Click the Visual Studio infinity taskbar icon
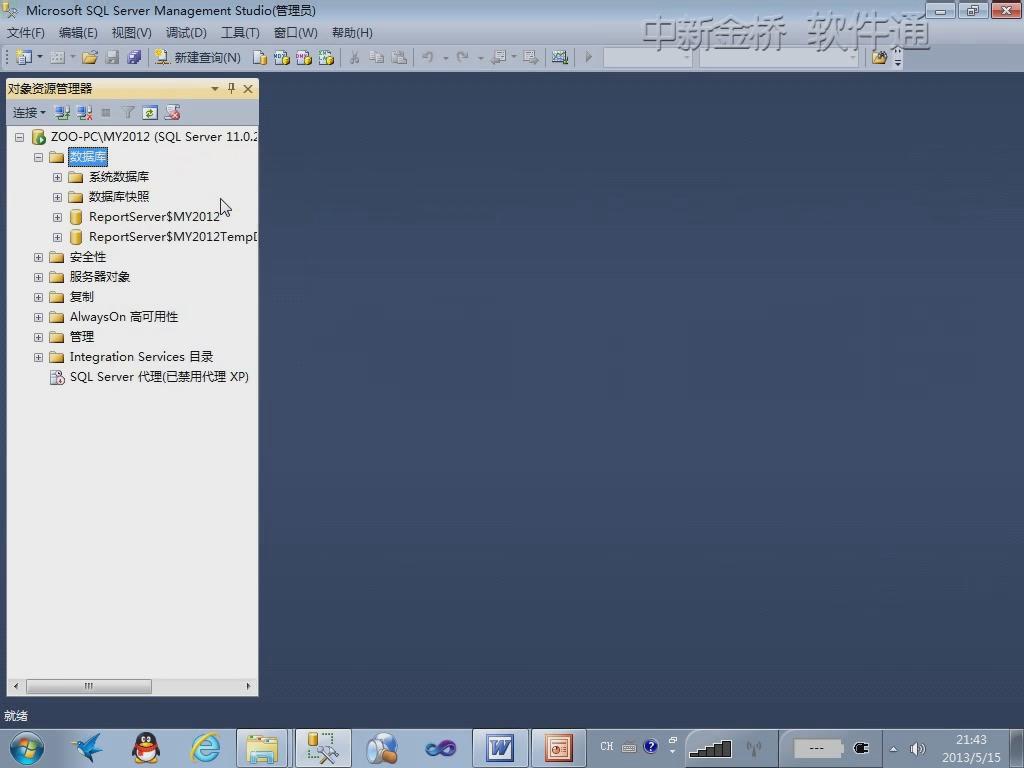 point(441,748)
